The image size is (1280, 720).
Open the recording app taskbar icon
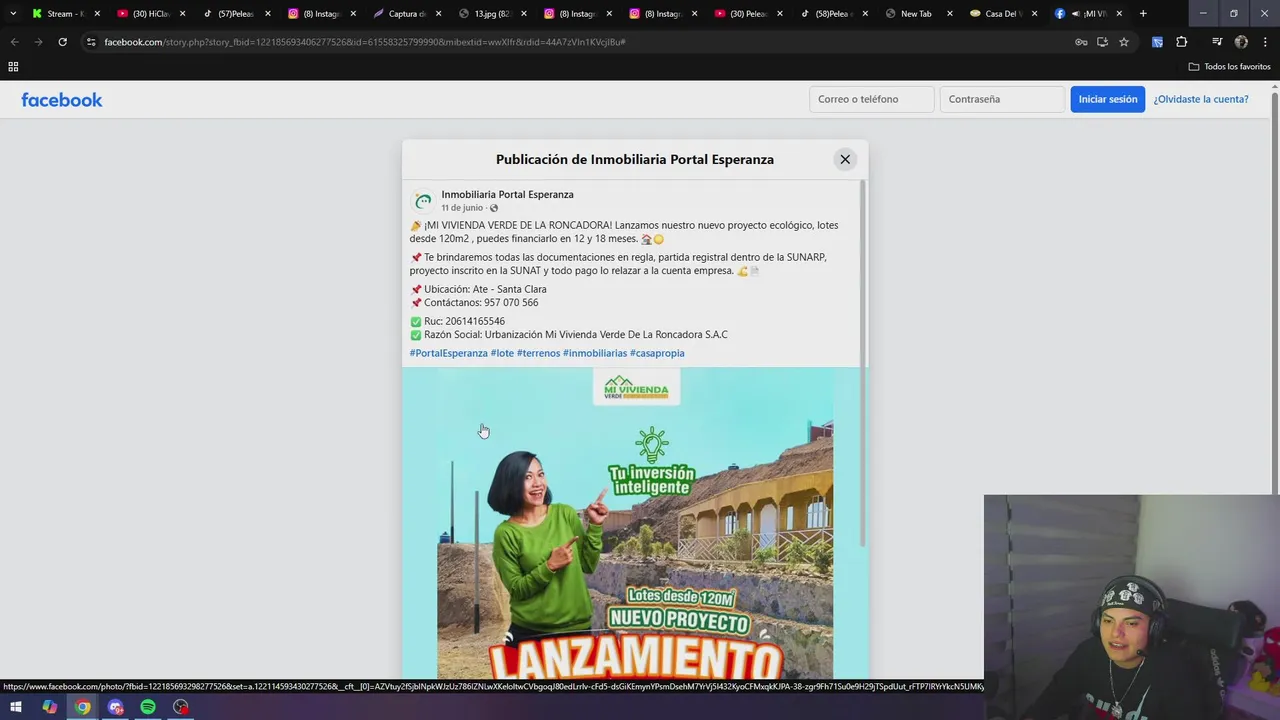[181, 707]
